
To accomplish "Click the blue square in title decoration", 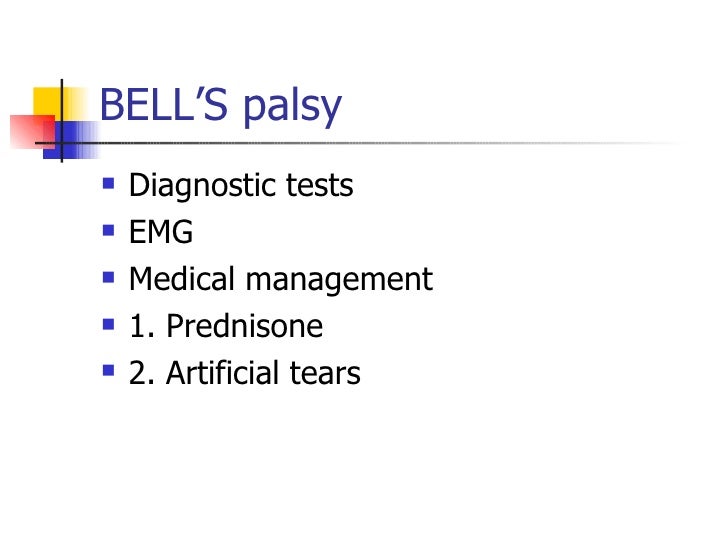I will 74,139.
